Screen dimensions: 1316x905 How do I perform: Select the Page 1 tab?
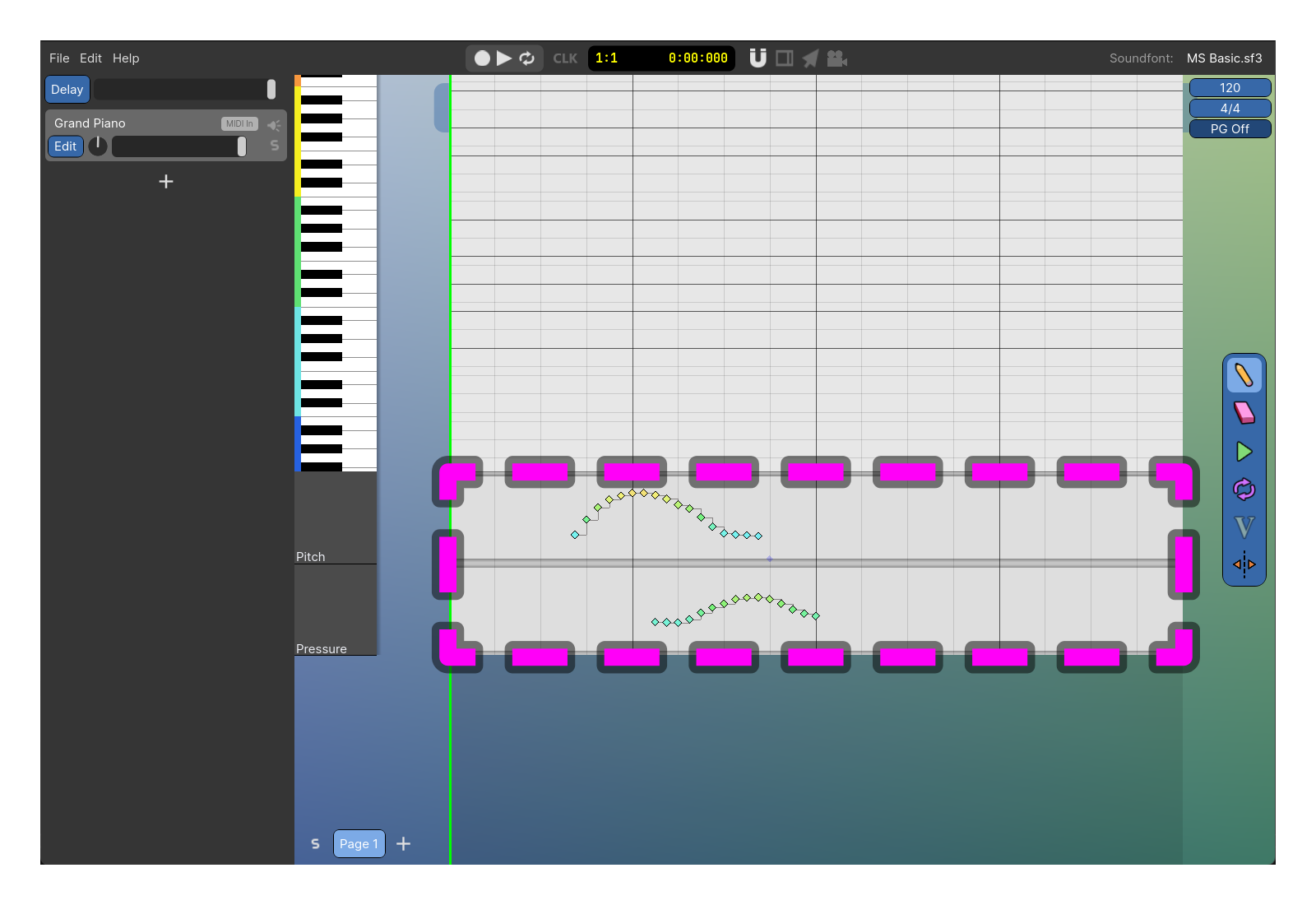tap(358, 843)
